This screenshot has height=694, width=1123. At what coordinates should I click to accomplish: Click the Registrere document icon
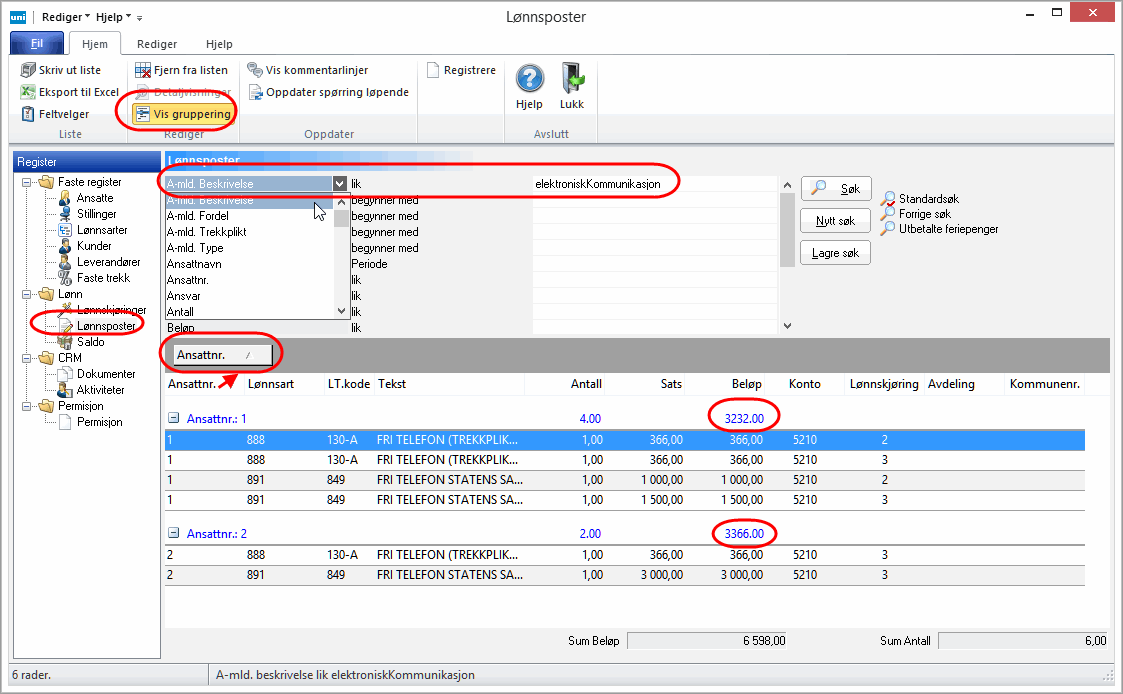(433, 70)
